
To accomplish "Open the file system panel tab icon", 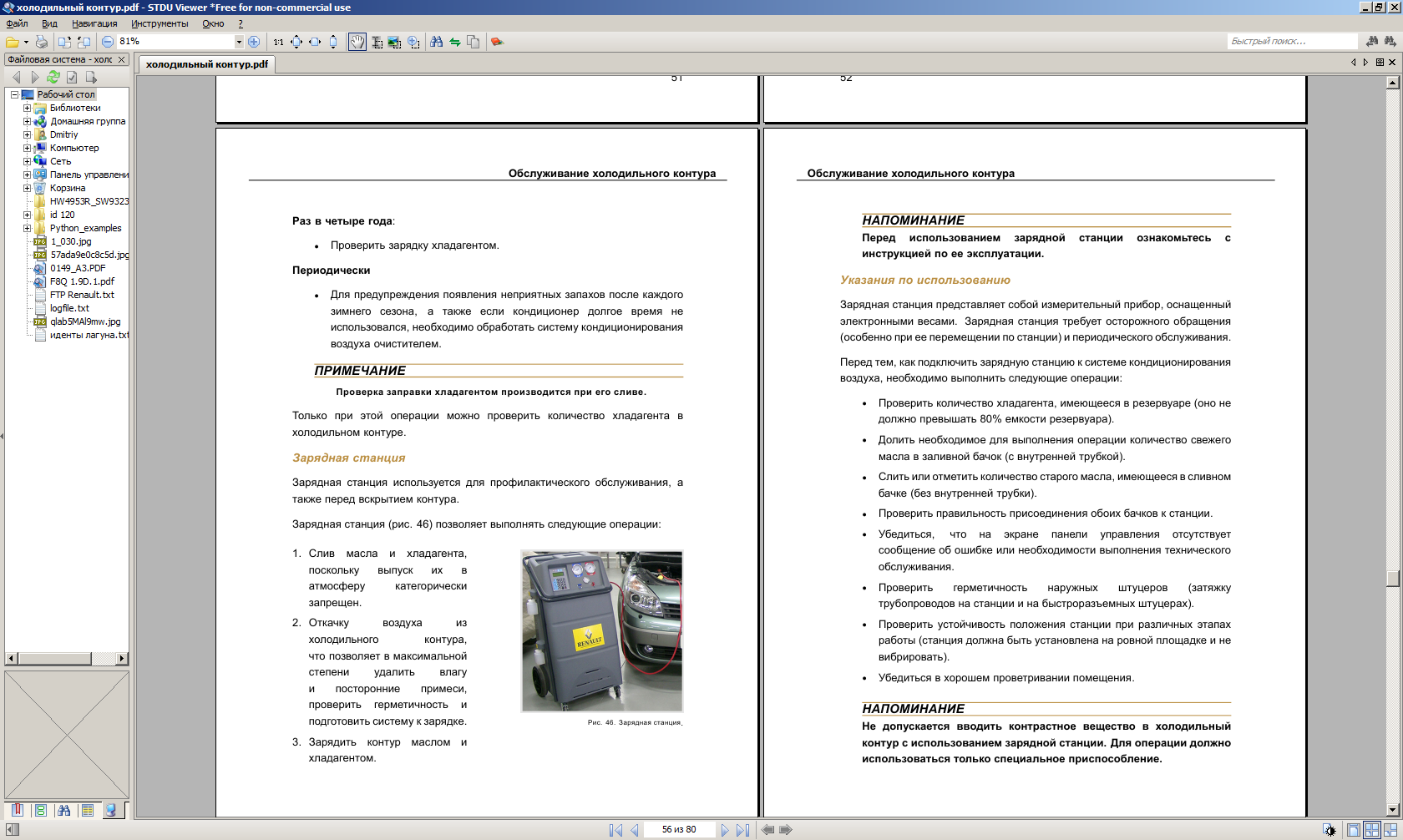I will pos(111,810).
